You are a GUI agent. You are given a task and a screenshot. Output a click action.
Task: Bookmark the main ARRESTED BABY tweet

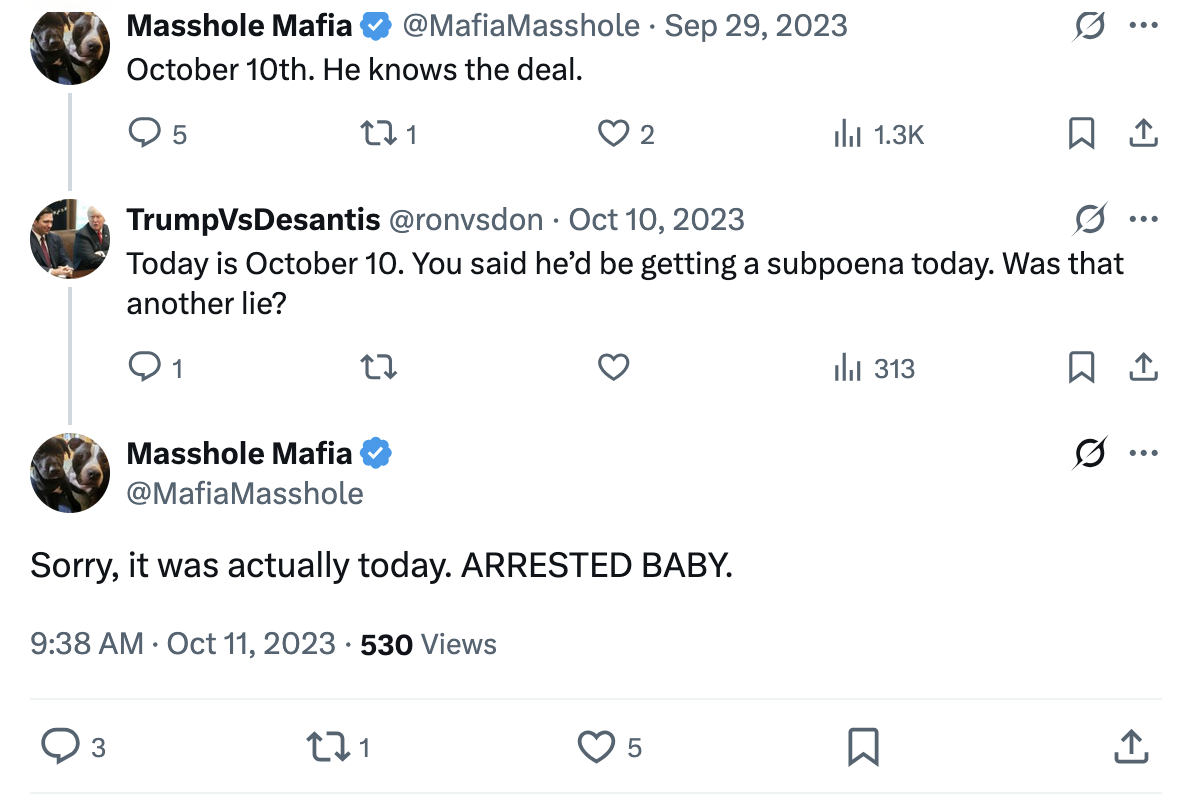click(x=862, y=746)
